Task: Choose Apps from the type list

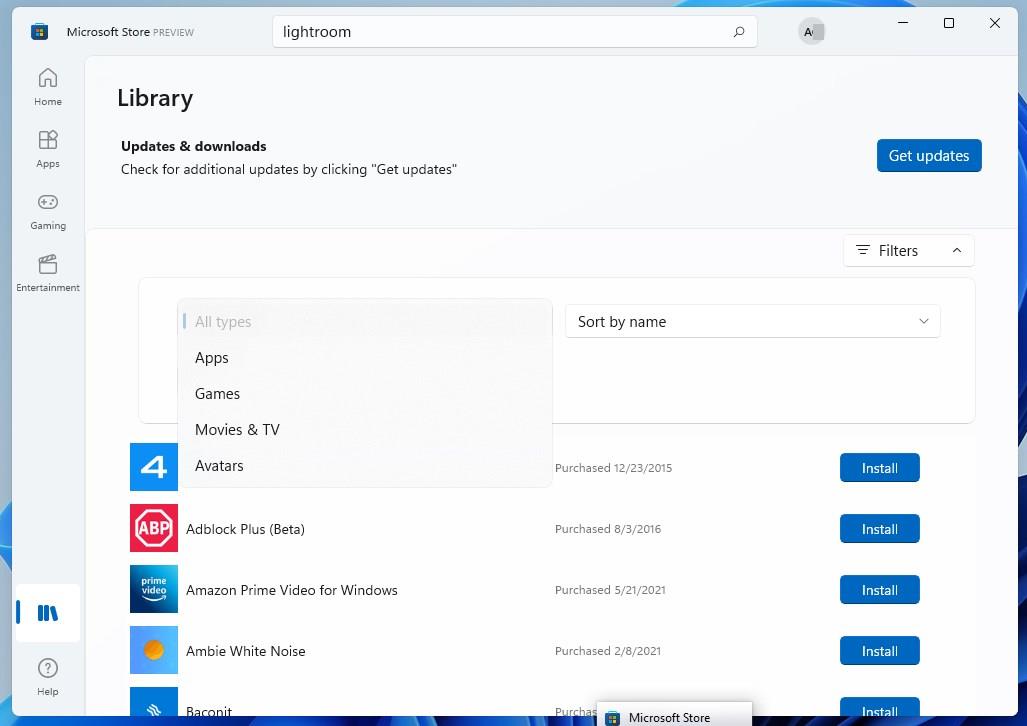Action: [365, 358]
